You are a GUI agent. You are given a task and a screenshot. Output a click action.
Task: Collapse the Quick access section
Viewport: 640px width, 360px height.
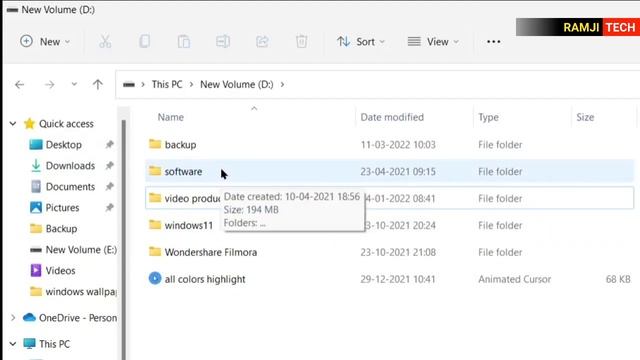tap(13, 124)
